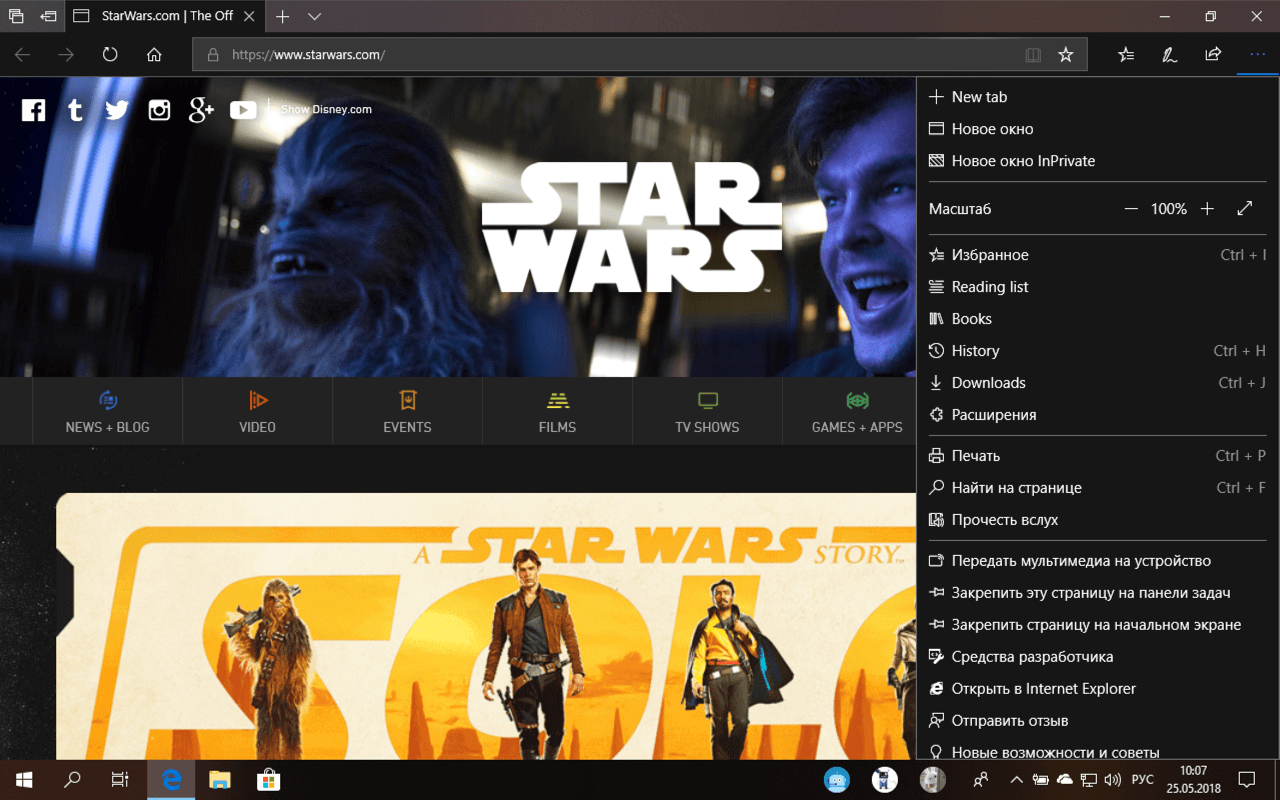Click the Share page icon in toolbar

[1213, 55]
